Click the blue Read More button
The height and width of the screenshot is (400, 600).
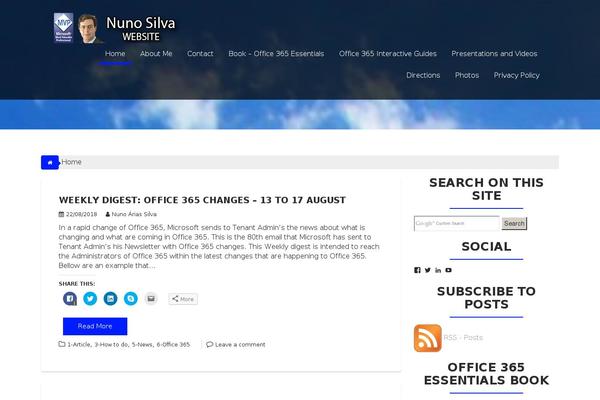click(95, 326)
